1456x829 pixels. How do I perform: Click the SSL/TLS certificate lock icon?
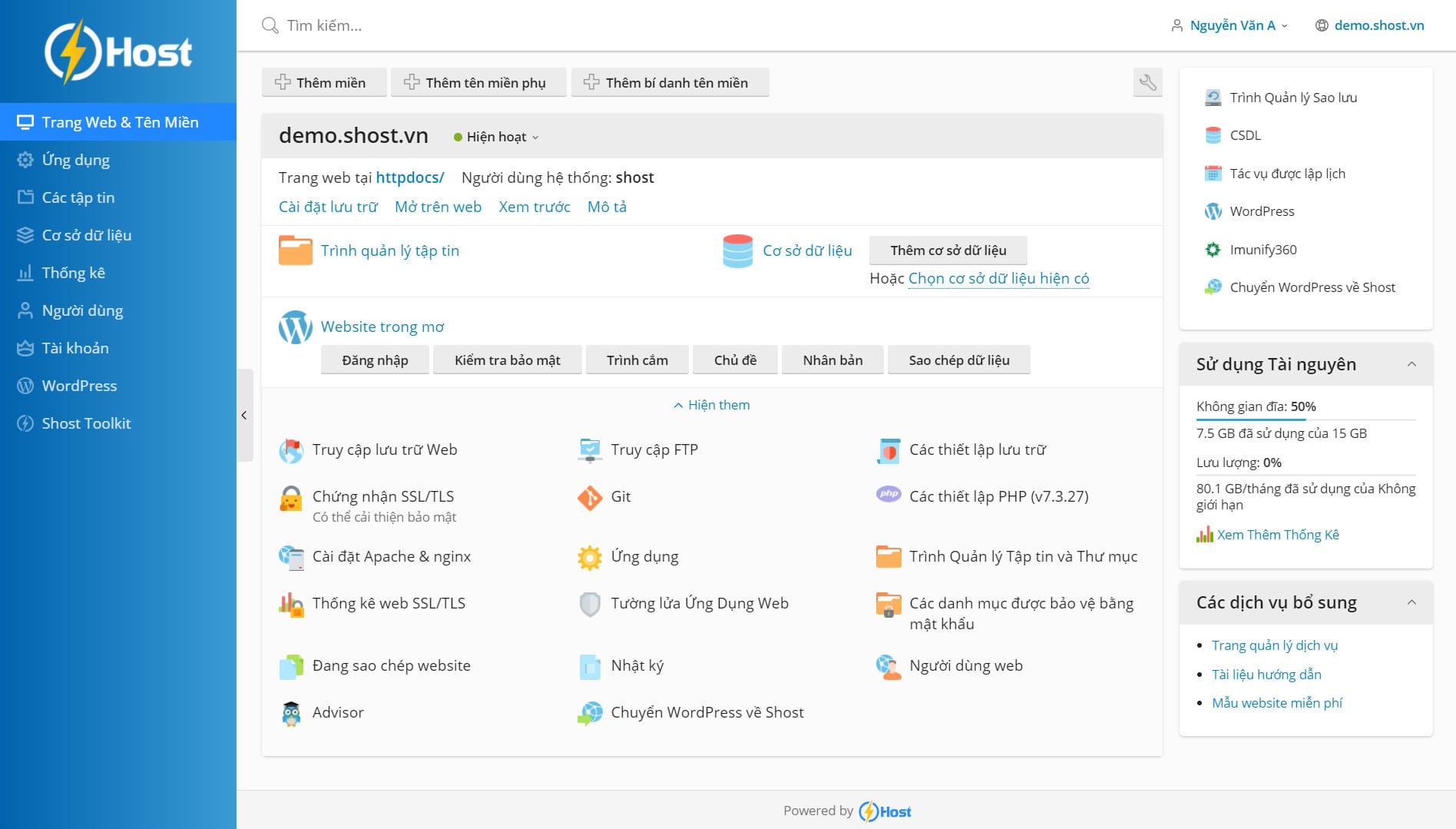(x=291, y=498)
